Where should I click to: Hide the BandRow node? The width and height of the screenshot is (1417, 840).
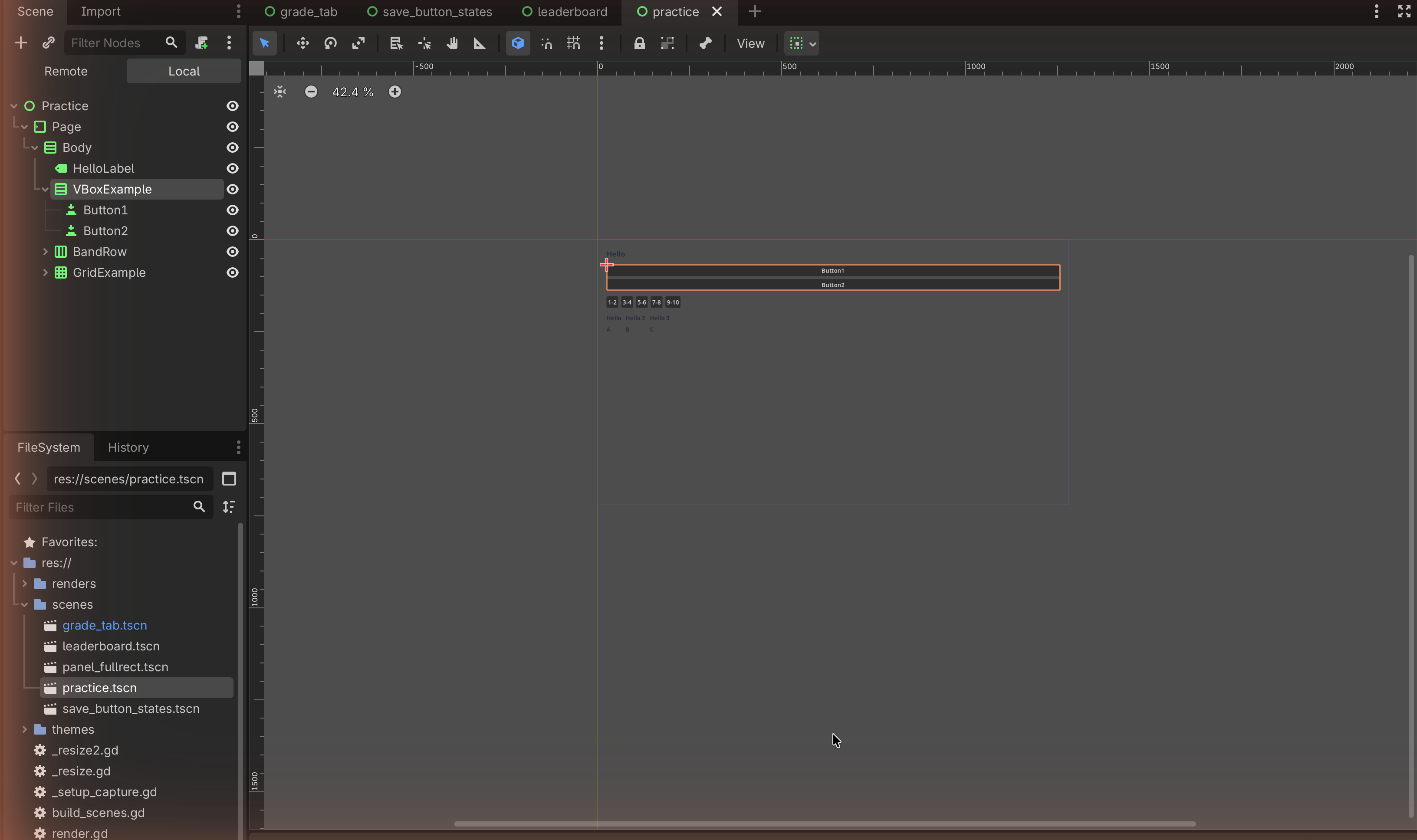click(x=232, y=252)
